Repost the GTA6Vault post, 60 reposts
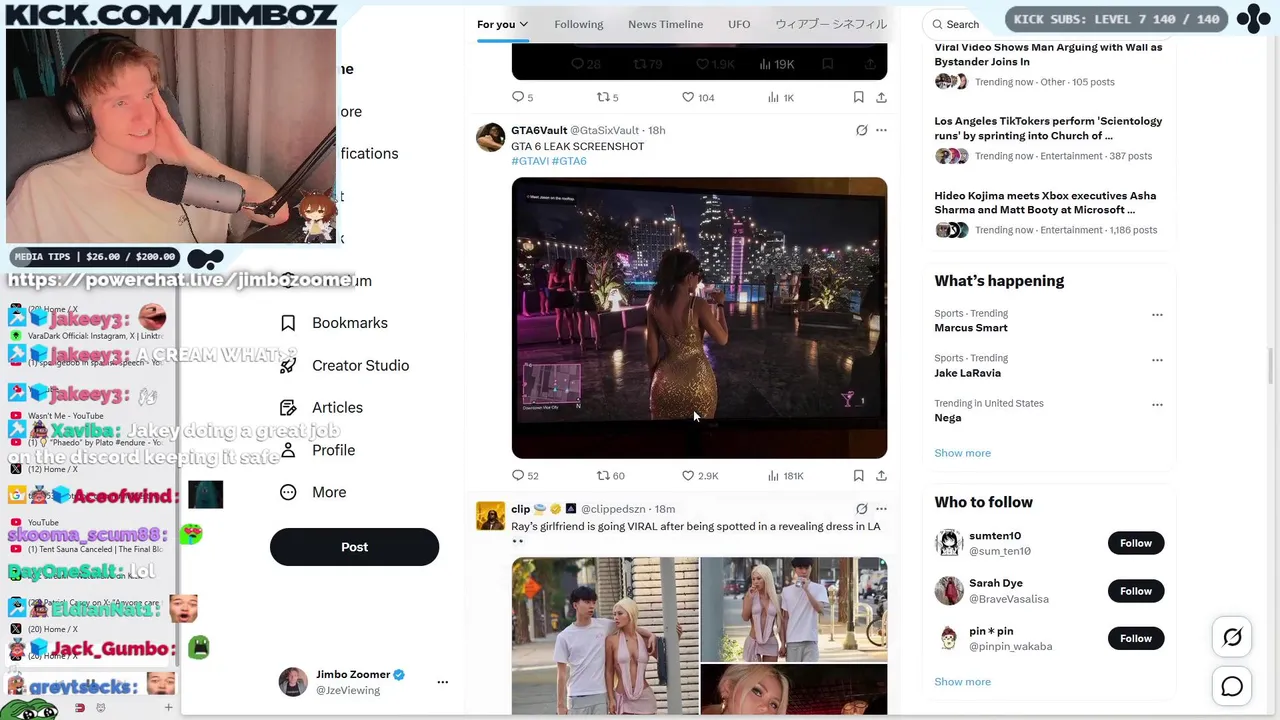 point(610,476)
